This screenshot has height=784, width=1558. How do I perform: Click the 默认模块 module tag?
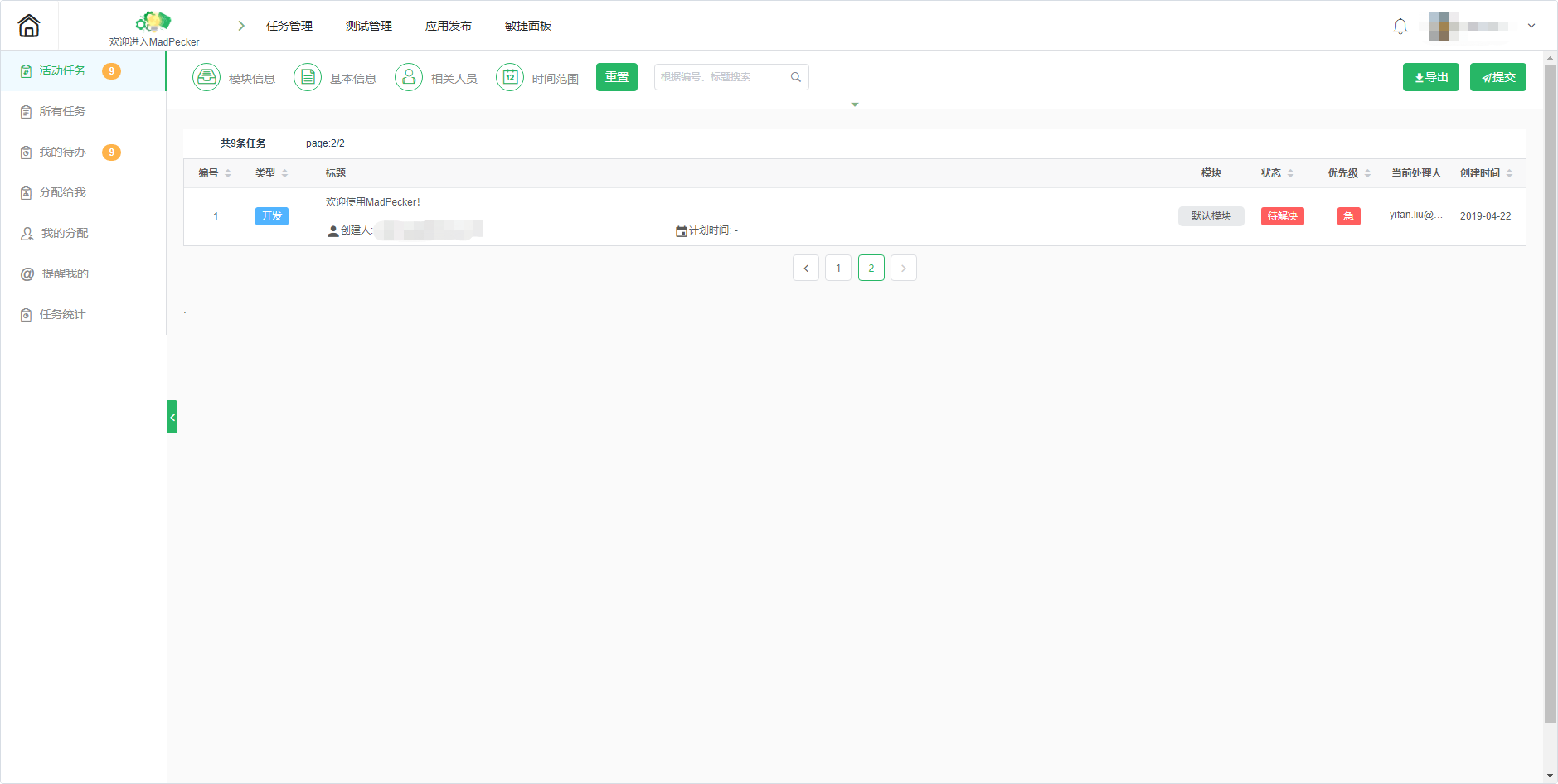(1211, 216)
